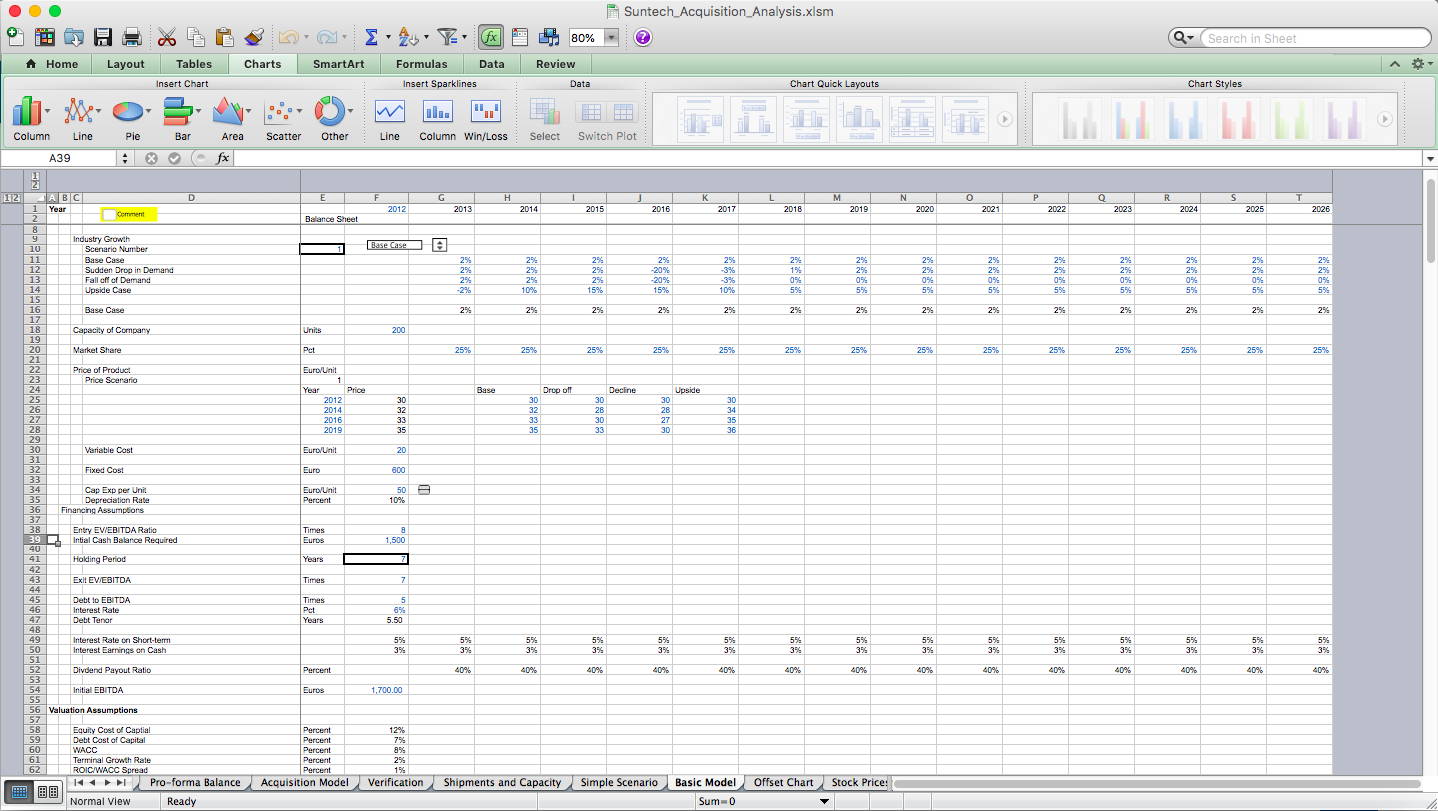Screen dimensions: 1438x811
Task: Open the Sum=0 status bar dropdown
Action: [825, 800]
